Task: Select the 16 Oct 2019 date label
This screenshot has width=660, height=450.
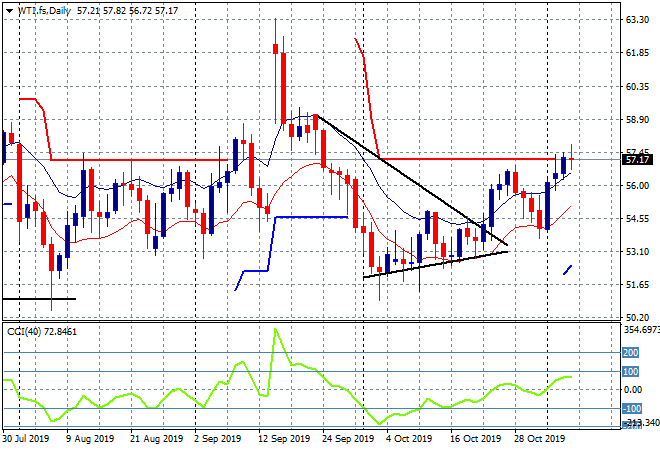Action: pyautogui.click(x=475, y=439)
